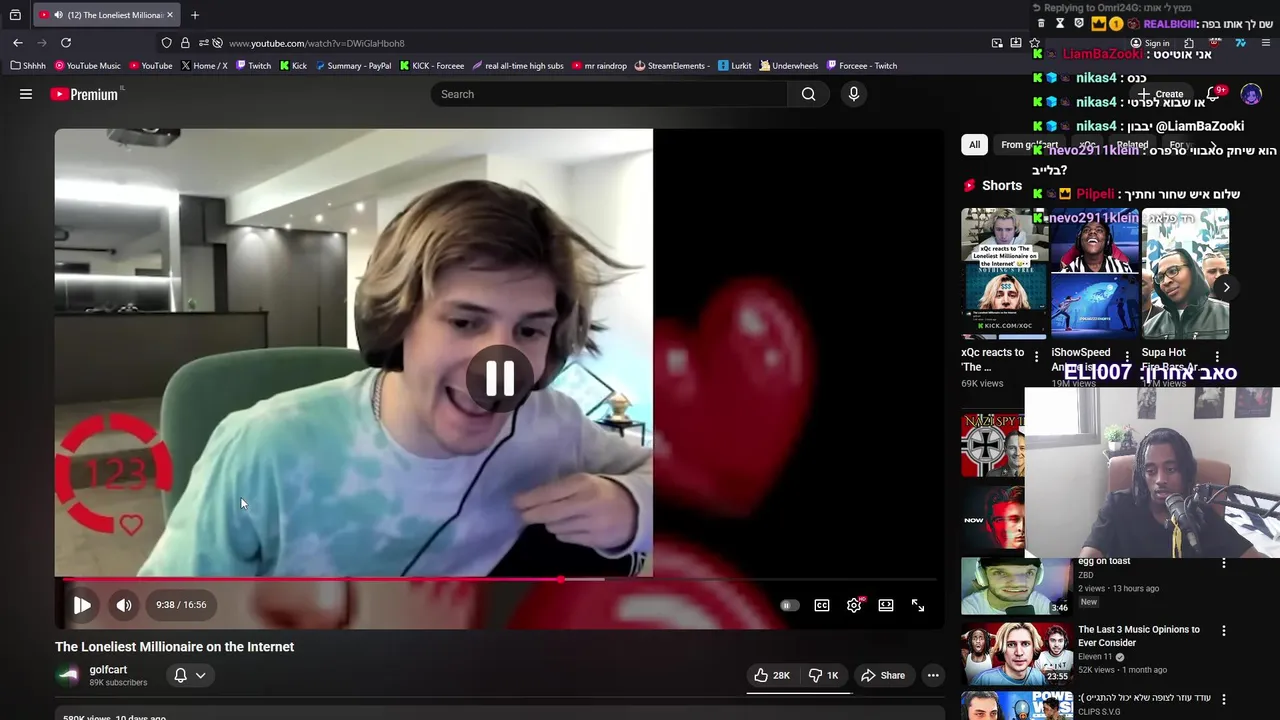
Task: Click the address bar URL
Action: pyautogui.click(x=316, y=44)
